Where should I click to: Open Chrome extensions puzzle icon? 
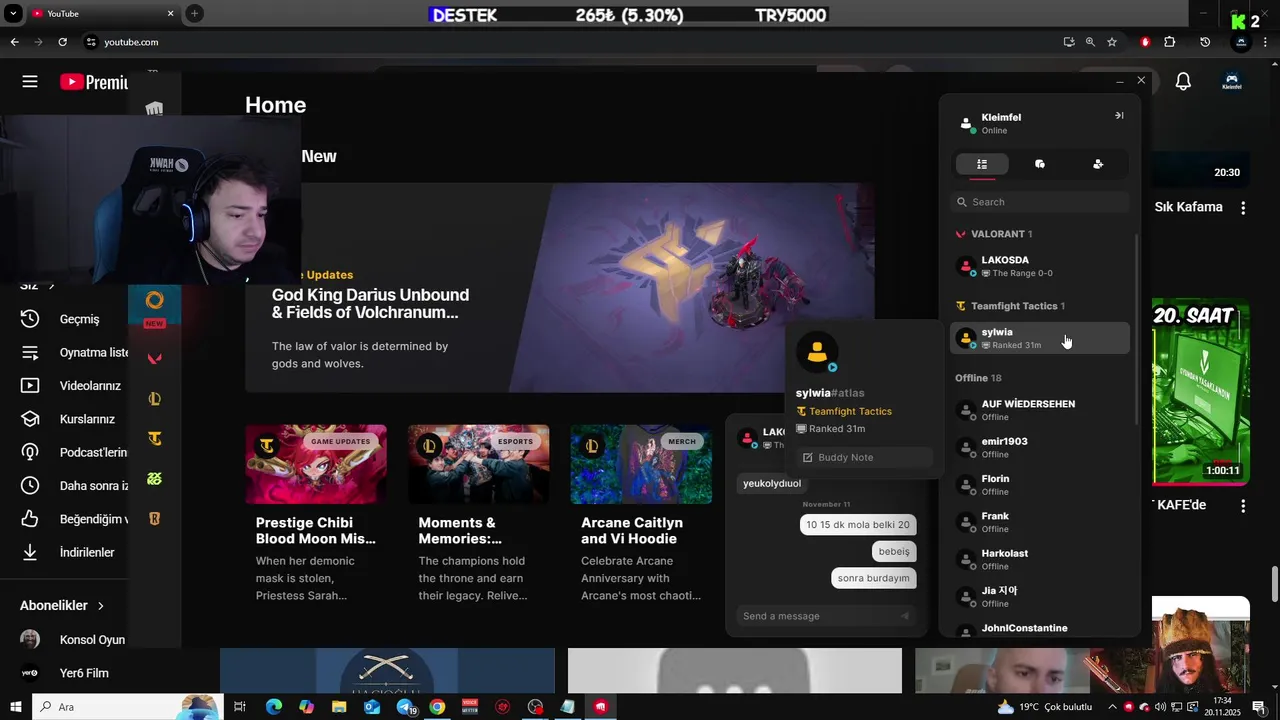pyautogui.click(x=1169, y=42)
